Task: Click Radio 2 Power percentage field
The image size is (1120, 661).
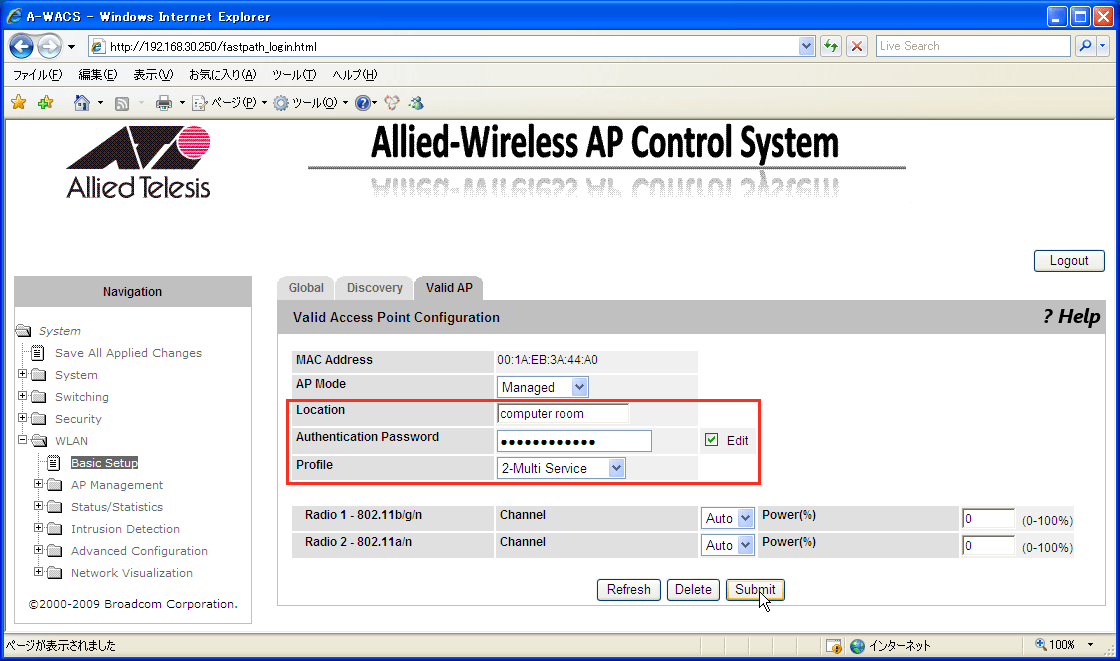Action: coord(988,546)
